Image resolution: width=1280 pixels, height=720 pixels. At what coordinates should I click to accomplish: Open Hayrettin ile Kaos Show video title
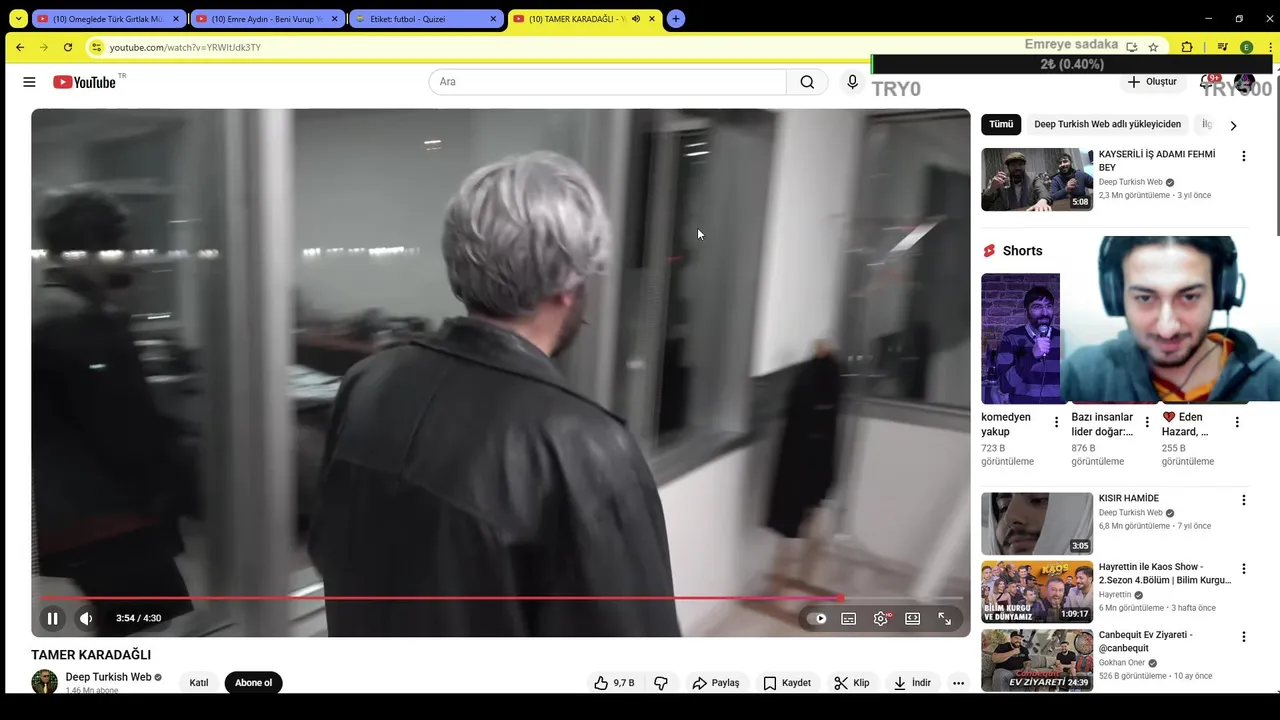(1165, 573)
